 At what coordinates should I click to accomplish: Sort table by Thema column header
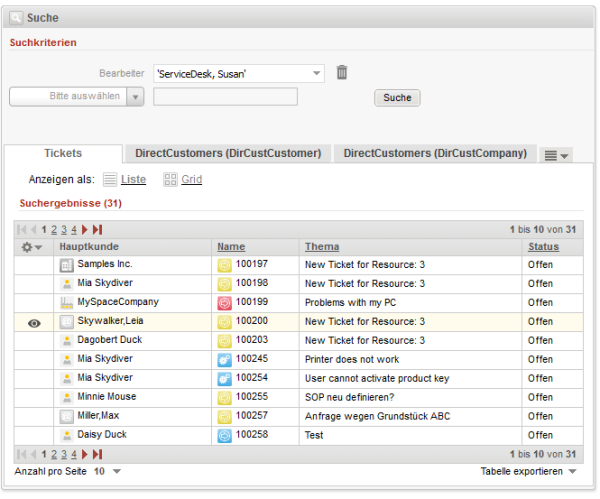(x=322, y=247)
